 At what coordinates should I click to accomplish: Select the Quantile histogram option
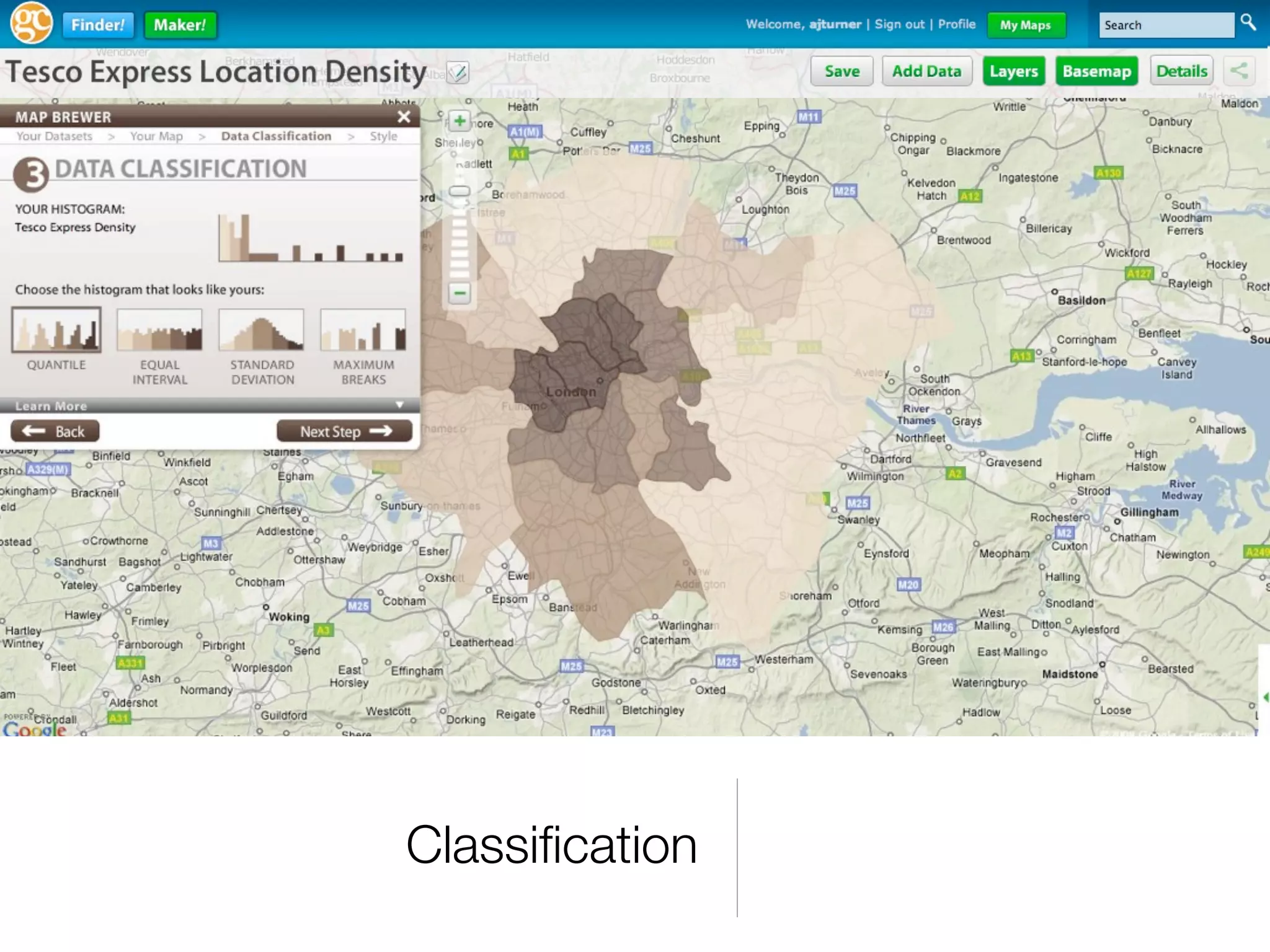tap(56, 330)
